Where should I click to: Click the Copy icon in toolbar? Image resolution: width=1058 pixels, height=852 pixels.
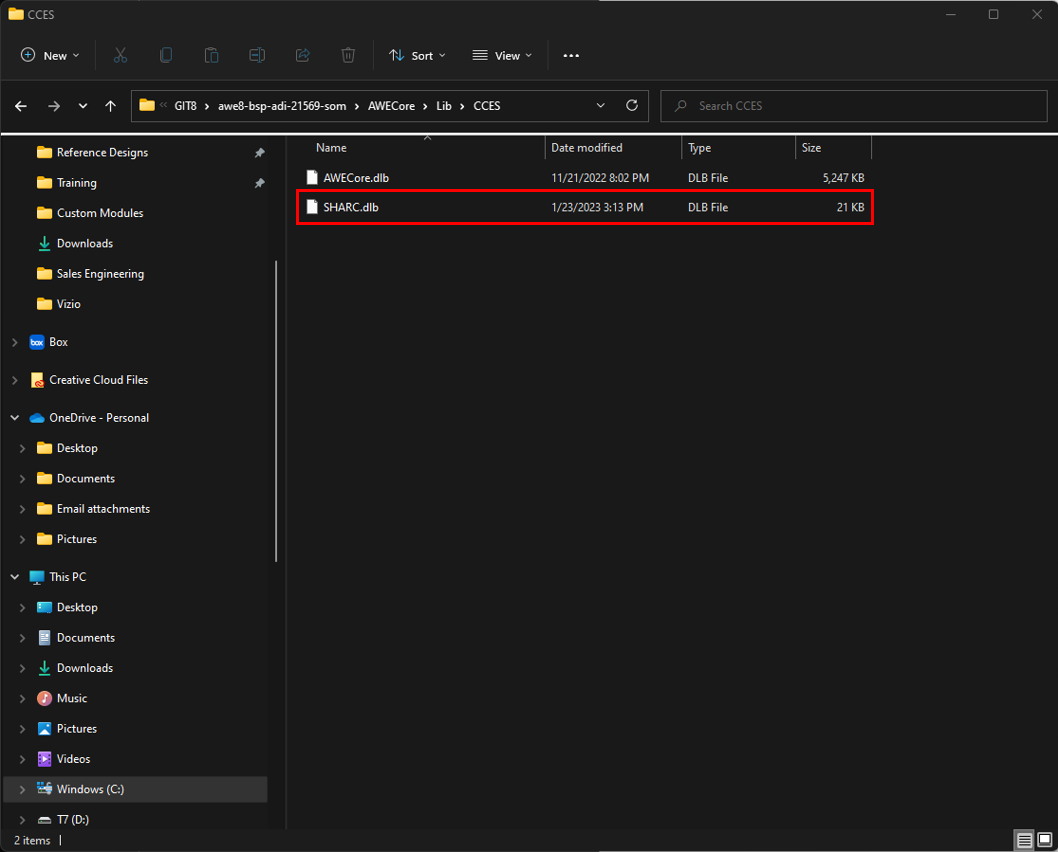pyautogui.click(x=166, y=56)
